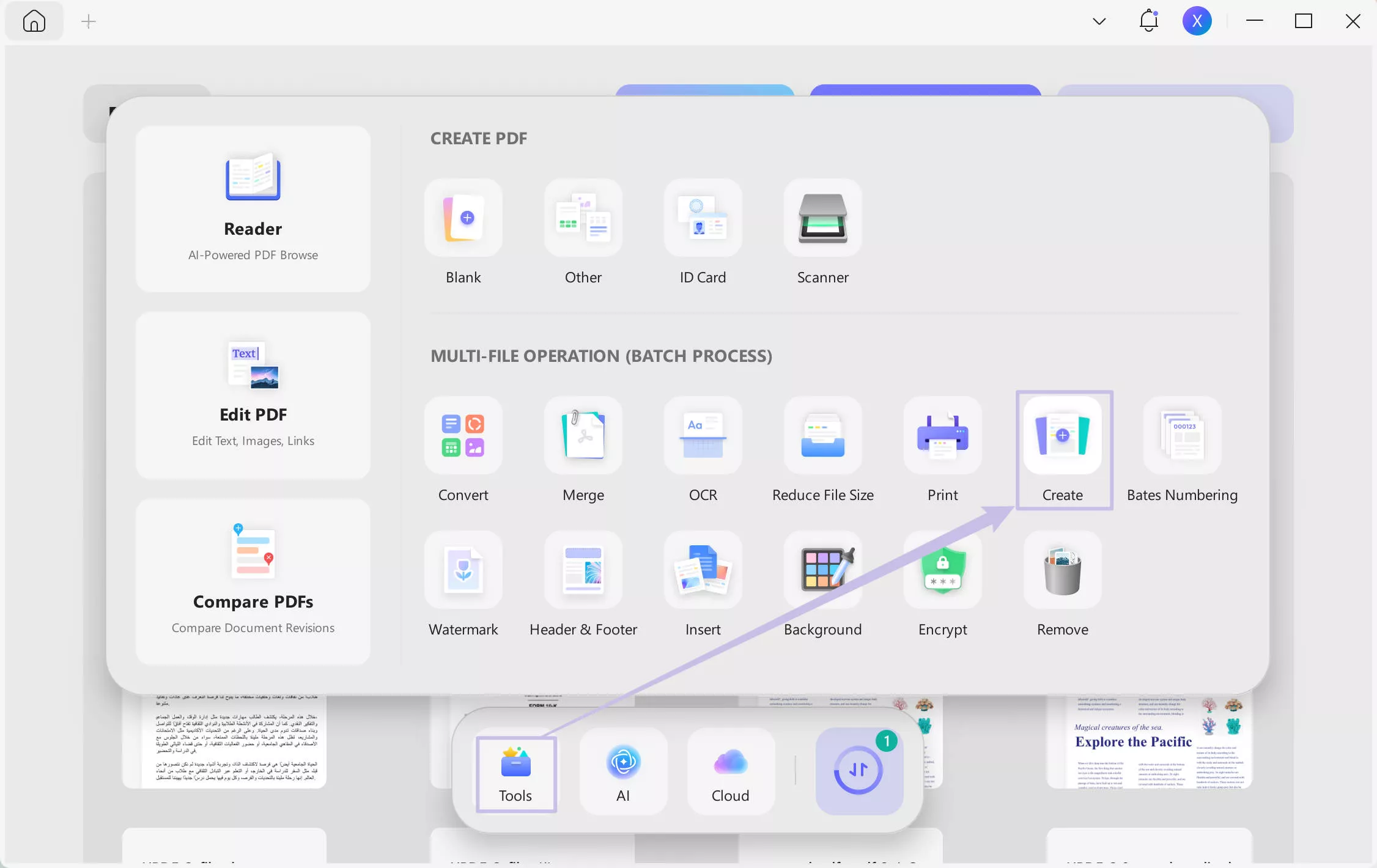Open the Merge tool
This screenshot has width=1377, height=868.
coord(583,451)
